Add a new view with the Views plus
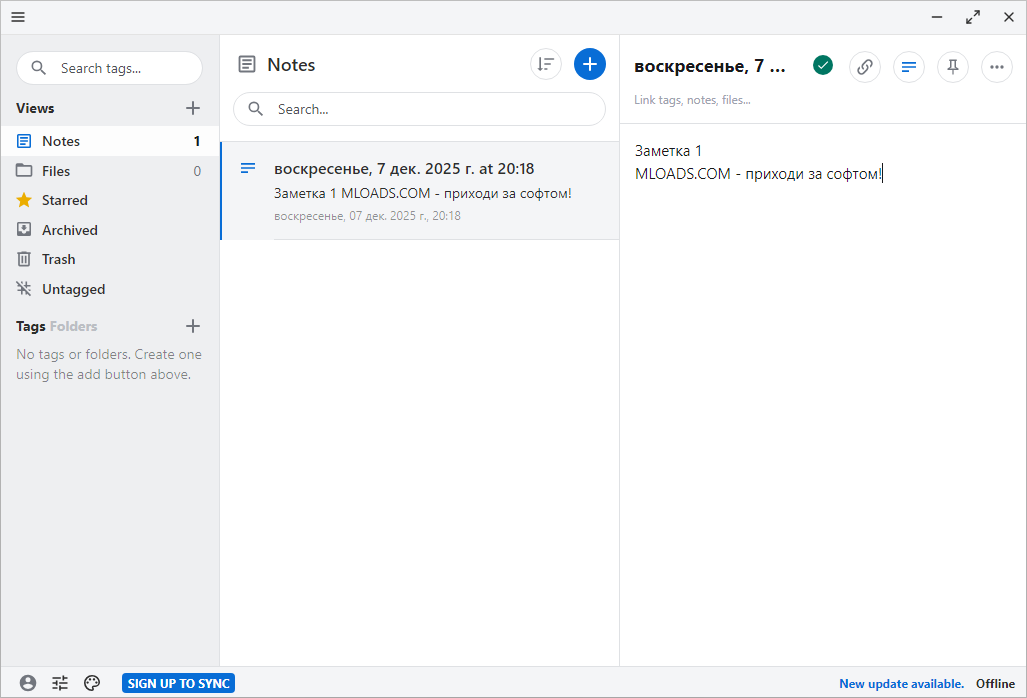 (x=192, y=107)
